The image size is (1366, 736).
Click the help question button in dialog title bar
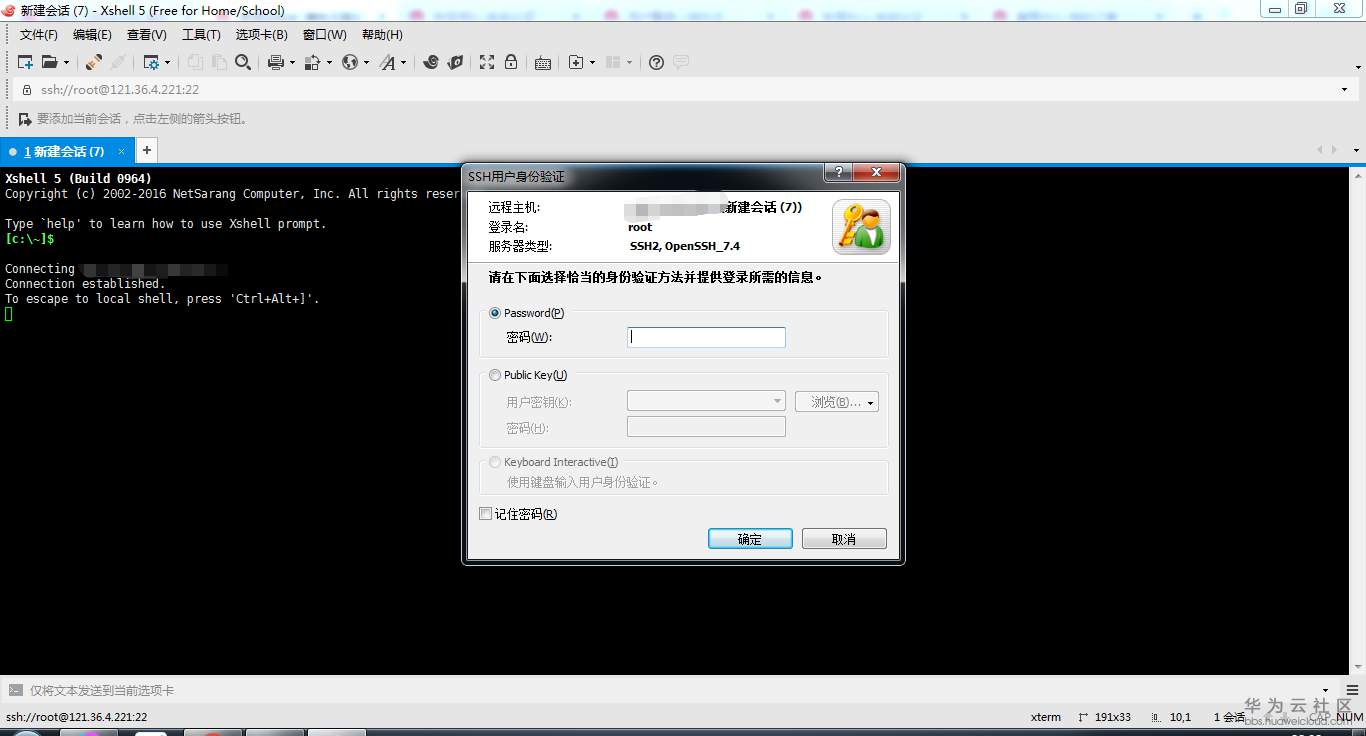point(838,172)
